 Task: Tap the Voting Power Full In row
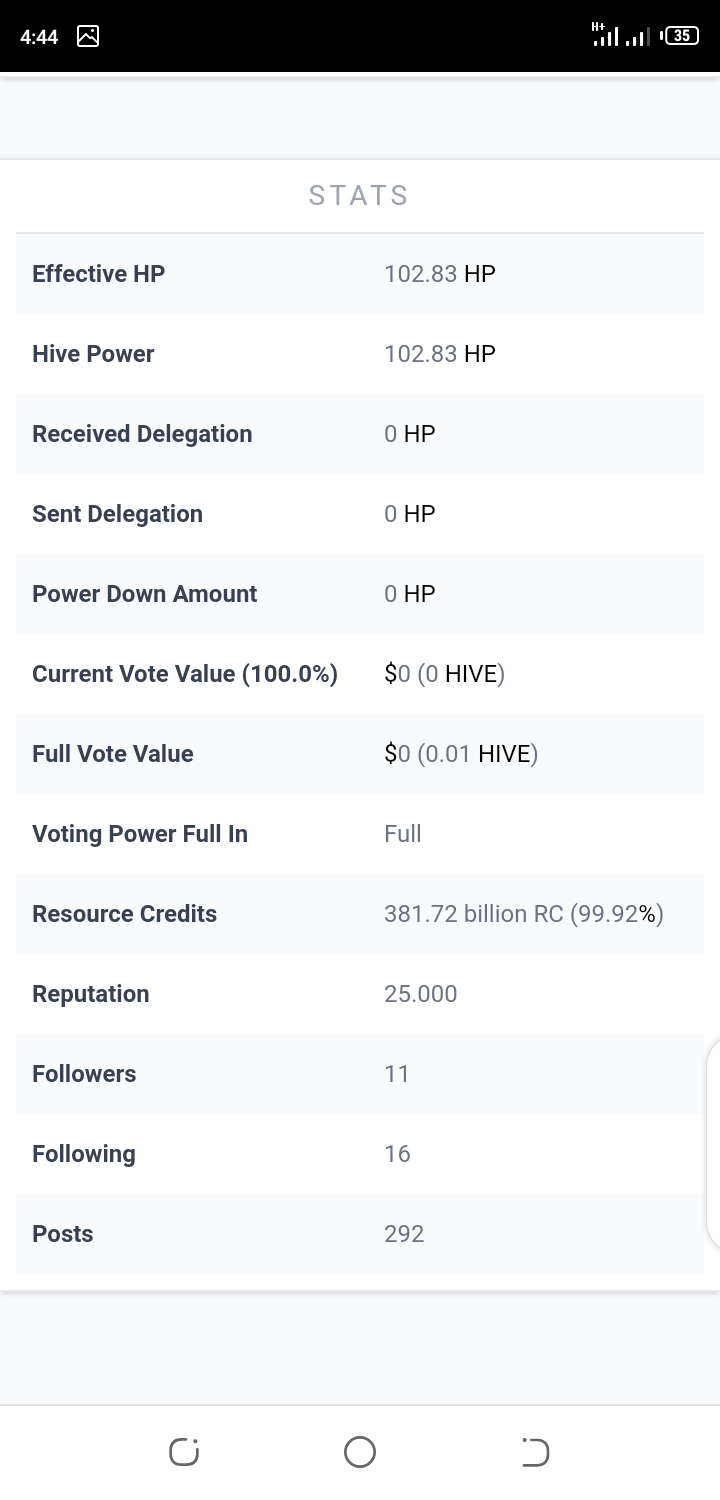[x=360, y=834]
